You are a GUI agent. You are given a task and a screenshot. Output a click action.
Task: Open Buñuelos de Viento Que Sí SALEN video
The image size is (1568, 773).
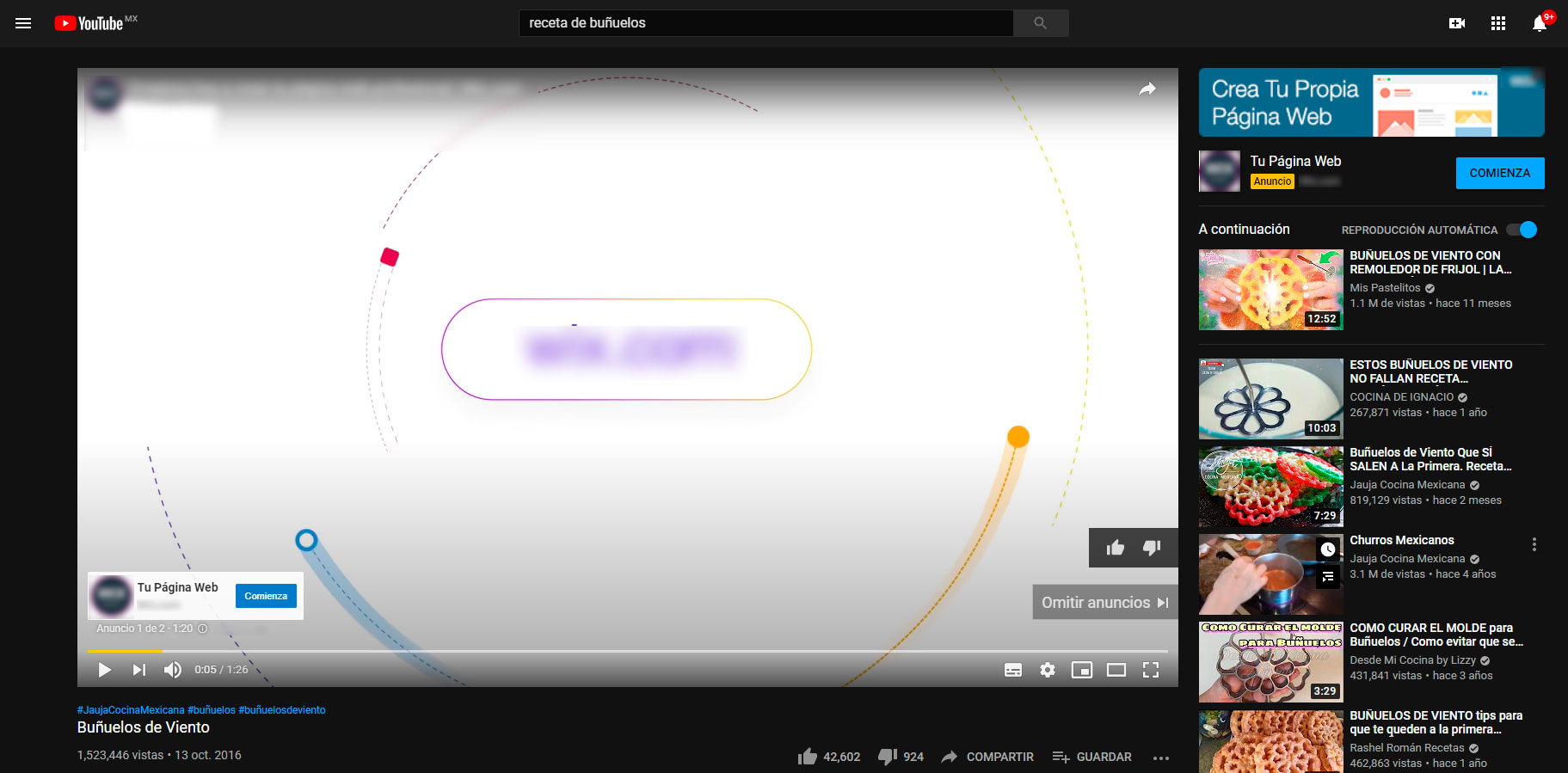click(1430, 459)
